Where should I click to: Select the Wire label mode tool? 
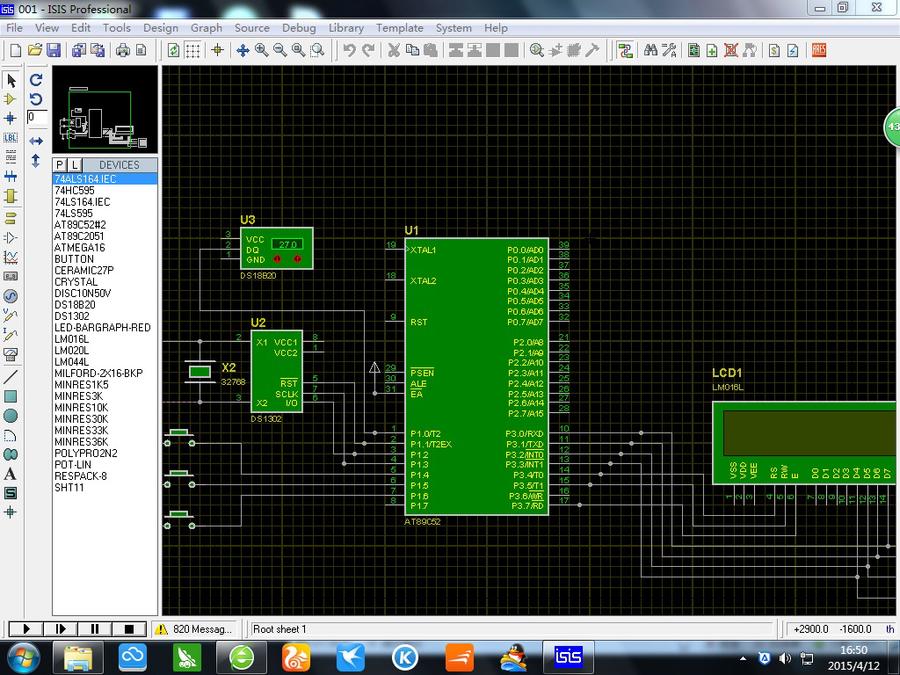point(11,137)
